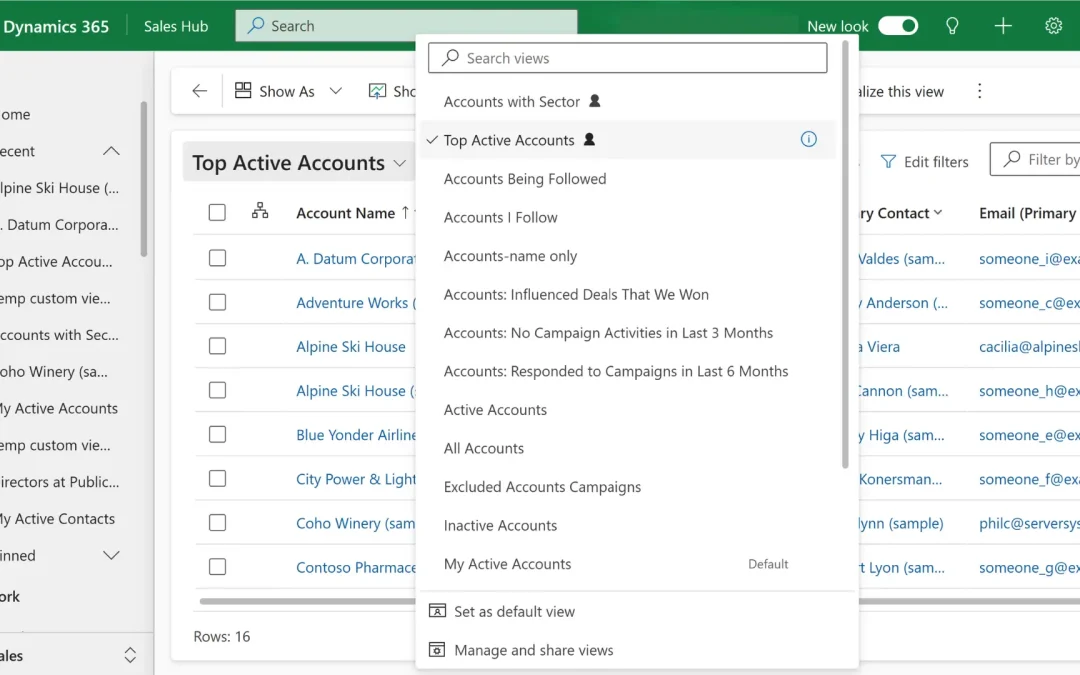Click the magnifier icon in the global Search bar
This screenshot has width=1080, height=675.
256,25
